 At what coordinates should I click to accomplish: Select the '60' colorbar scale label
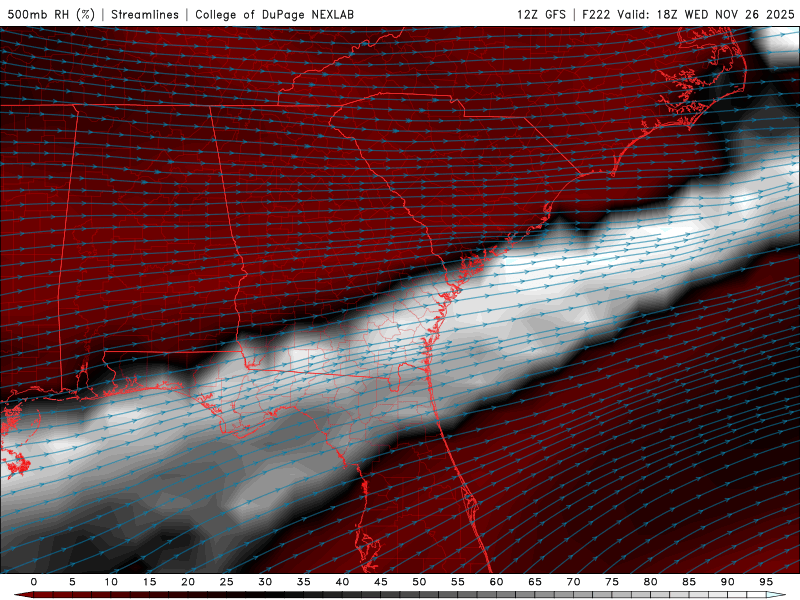496,582
